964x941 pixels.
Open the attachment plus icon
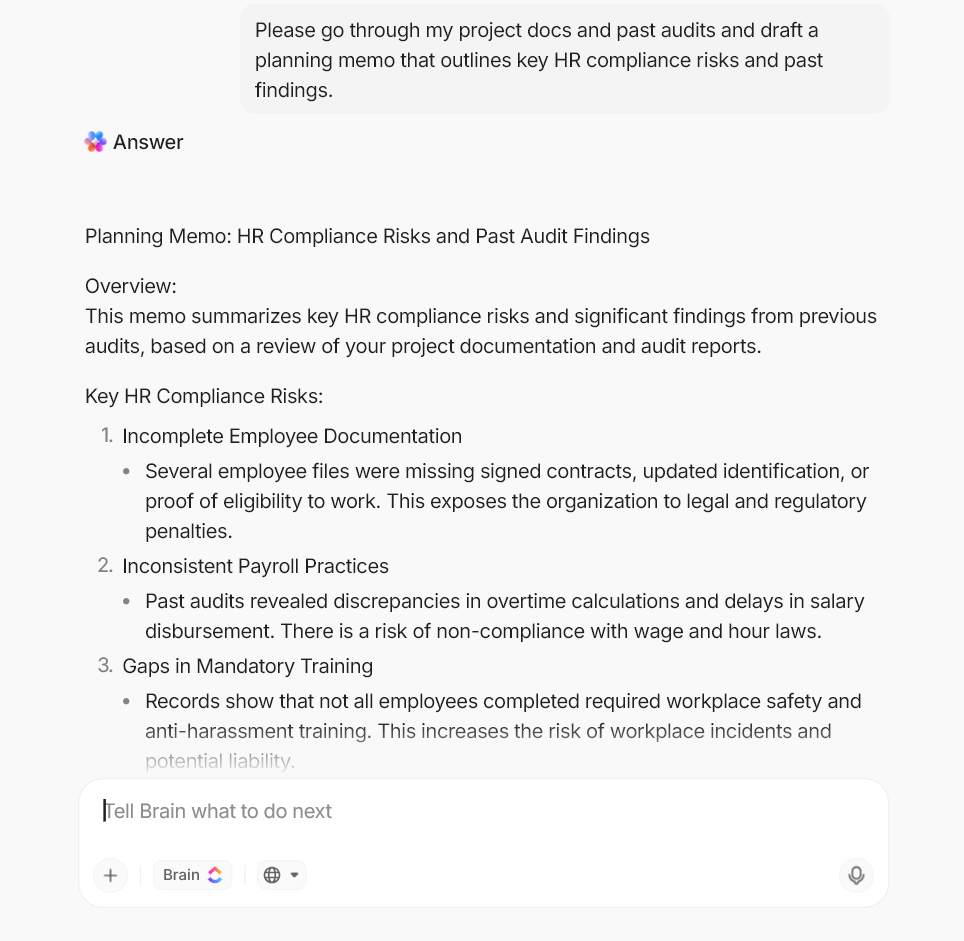click(x=110, y=875)
